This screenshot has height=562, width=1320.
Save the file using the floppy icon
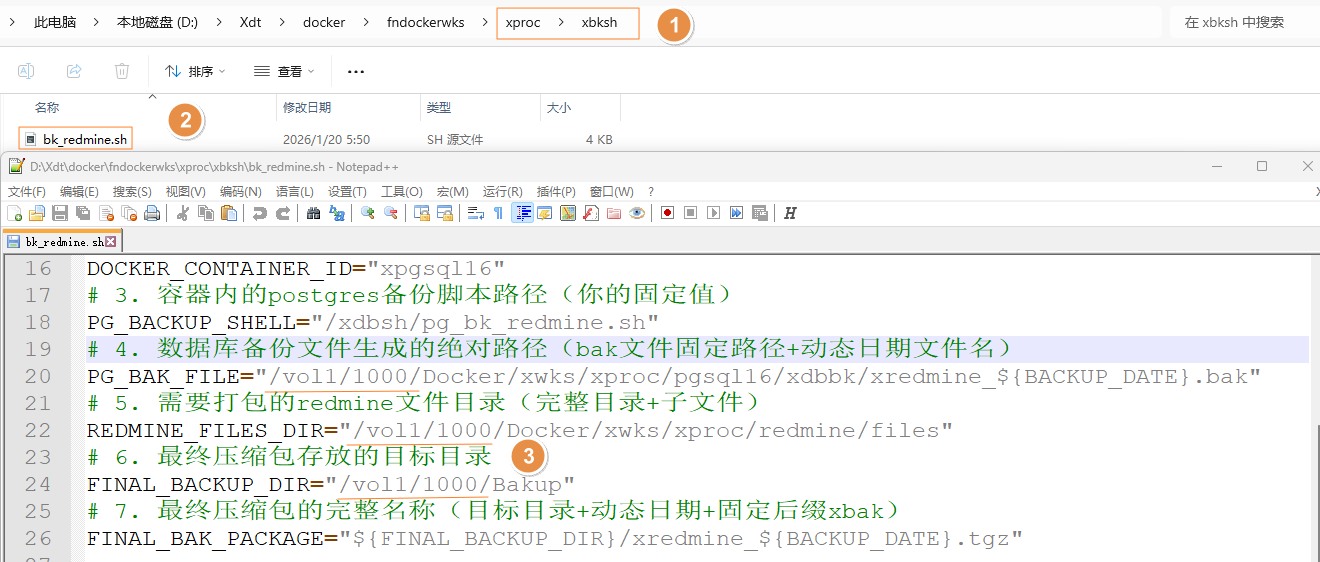(x=60, y=213)
